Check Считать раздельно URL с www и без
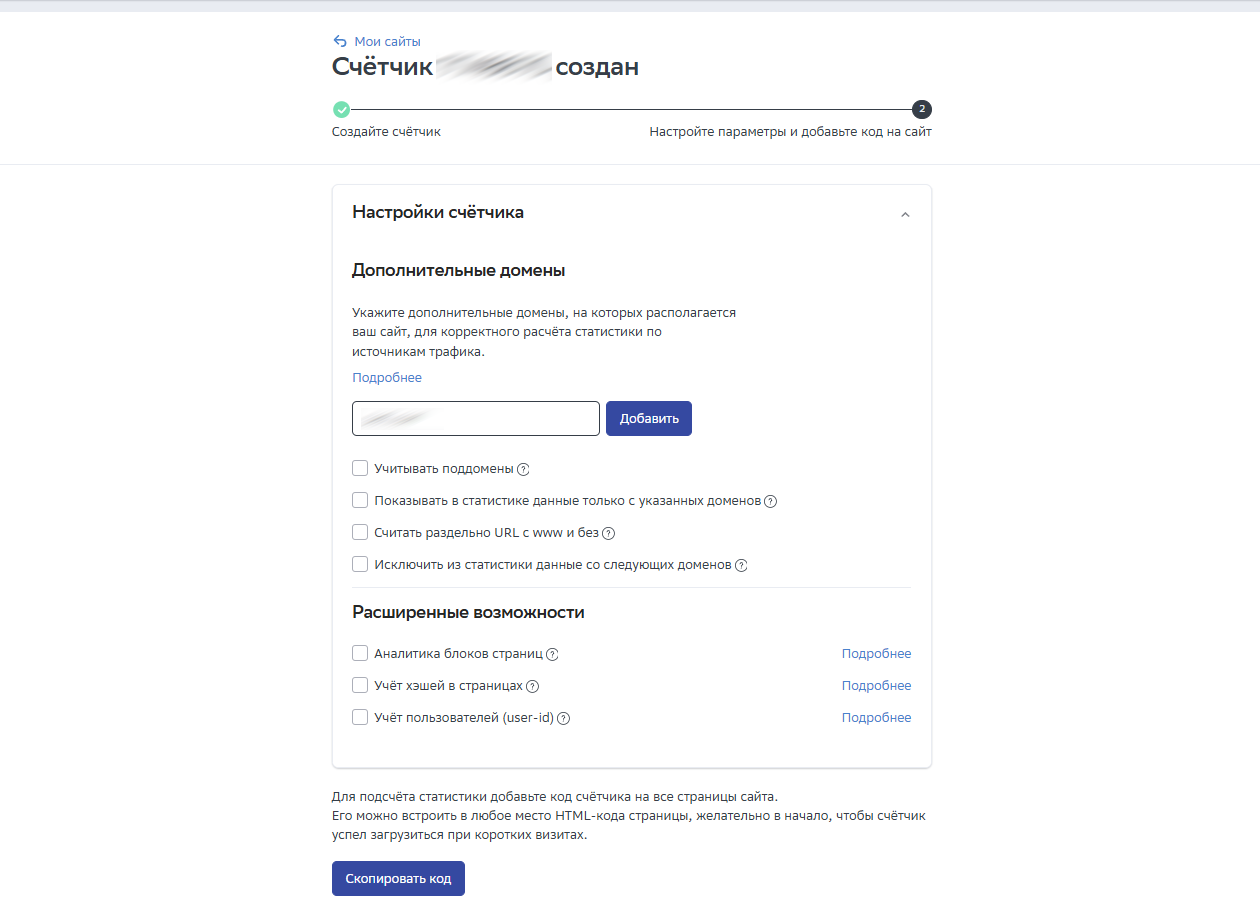Screen dimensions: 1260x907 pos(360,531)
